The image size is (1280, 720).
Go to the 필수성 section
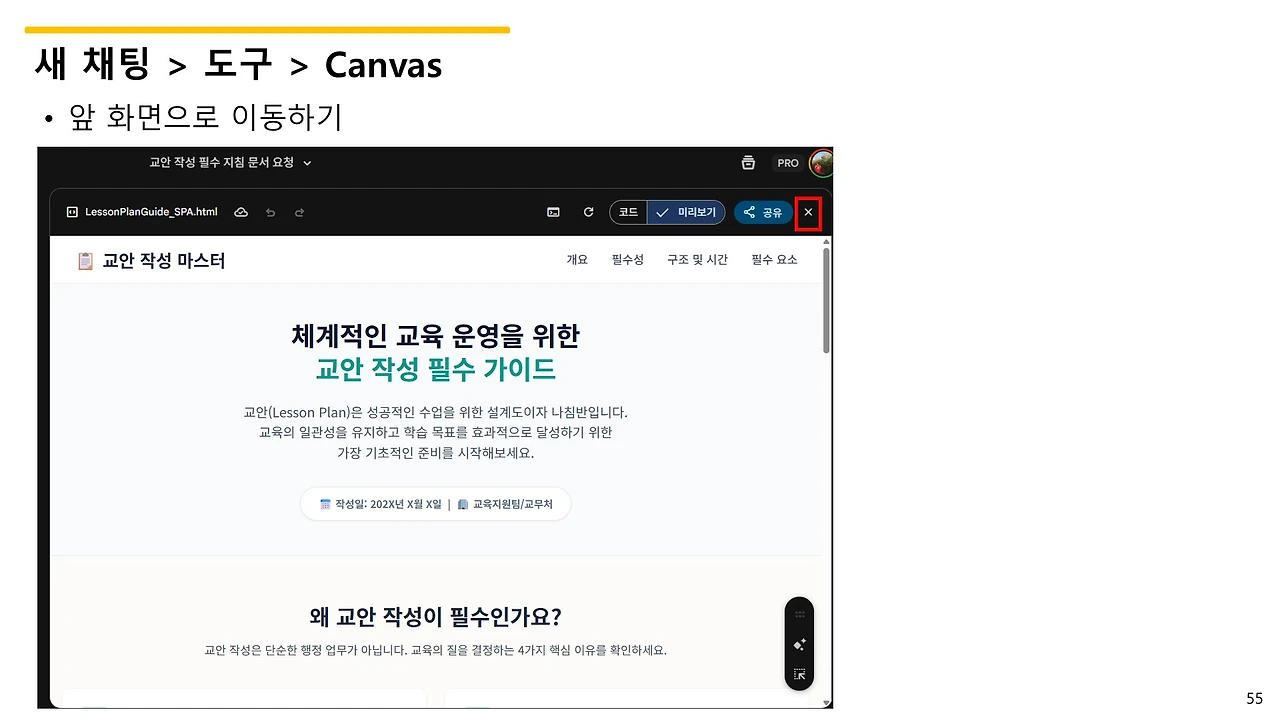(628, 260)
